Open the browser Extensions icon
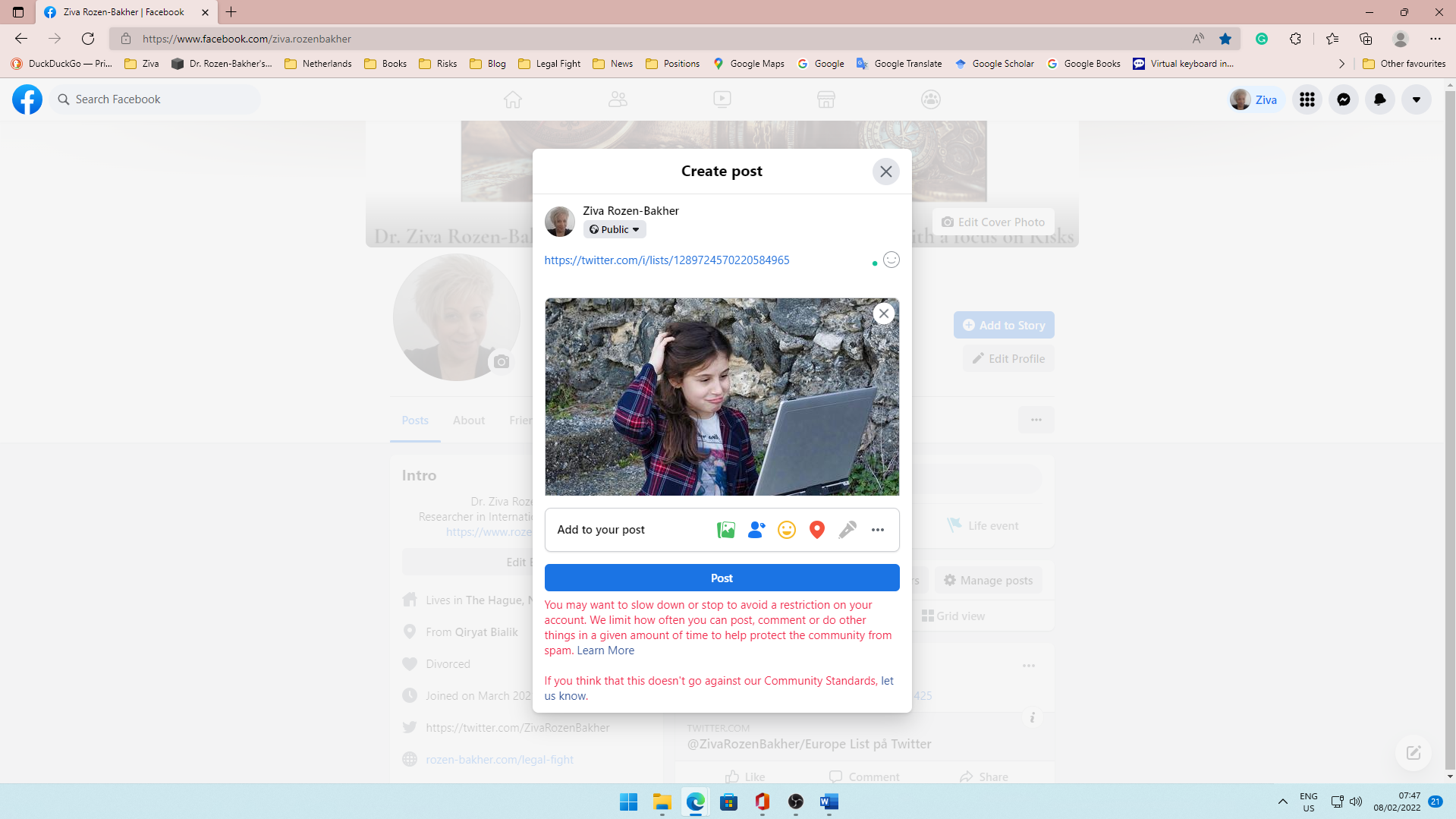 1295,39
